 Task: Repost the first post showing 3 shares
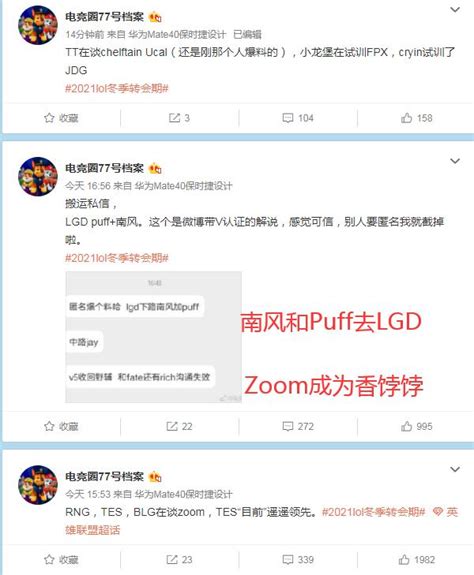coord(179,118)
